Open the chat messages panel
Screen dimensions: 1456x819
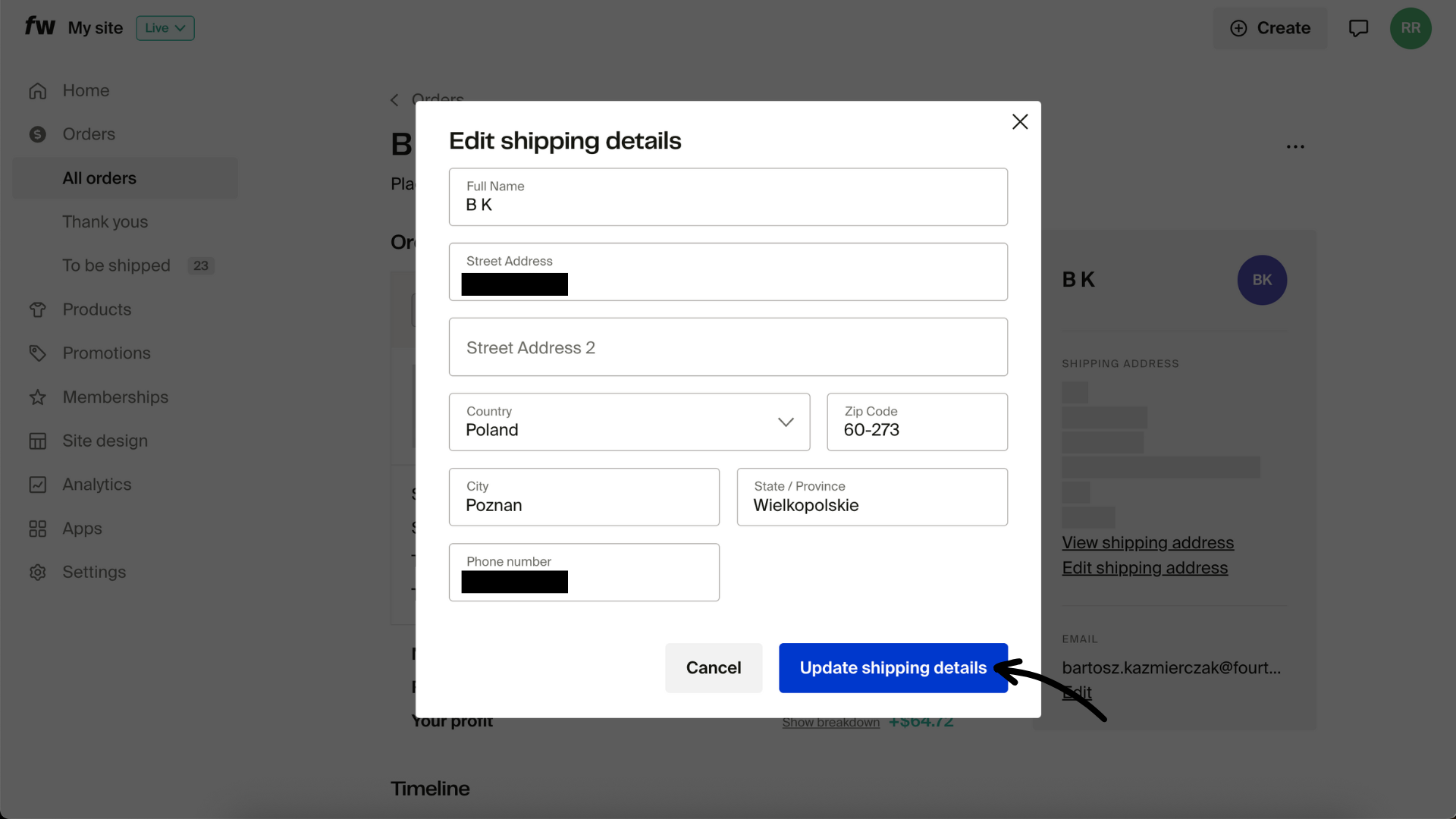pos(1358,27)
